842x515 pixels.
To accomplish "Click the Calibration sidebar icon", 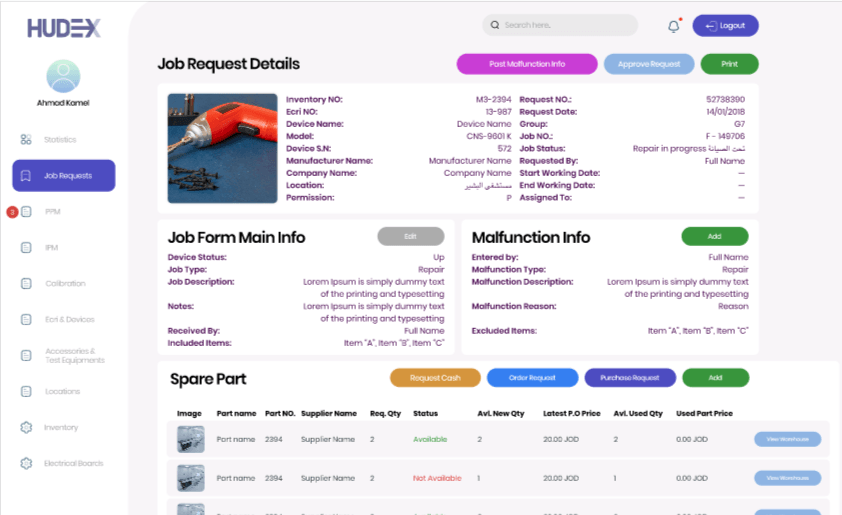I will coord(26,284).
